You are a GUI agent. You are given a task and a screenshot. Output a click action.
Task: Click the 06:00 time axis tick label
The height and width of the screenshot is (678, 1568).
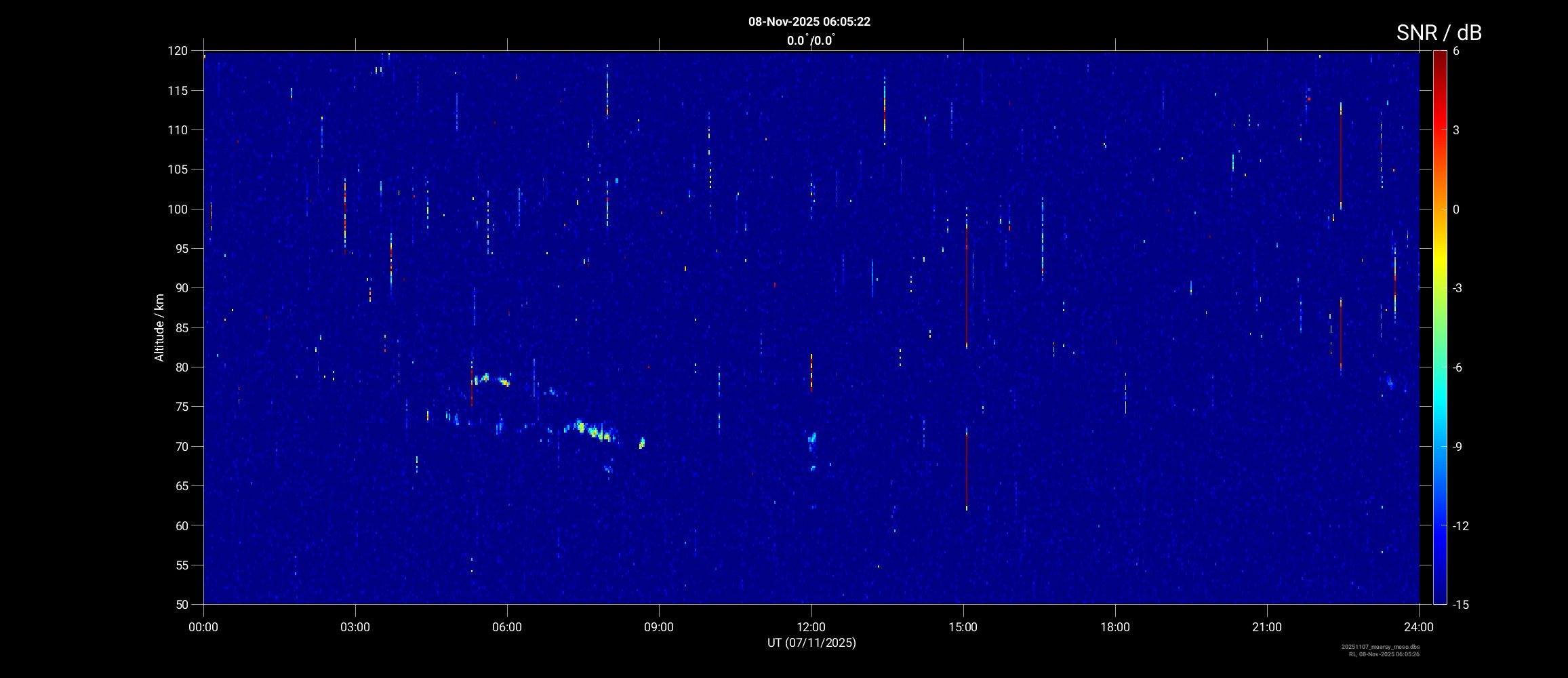point(507,627)
